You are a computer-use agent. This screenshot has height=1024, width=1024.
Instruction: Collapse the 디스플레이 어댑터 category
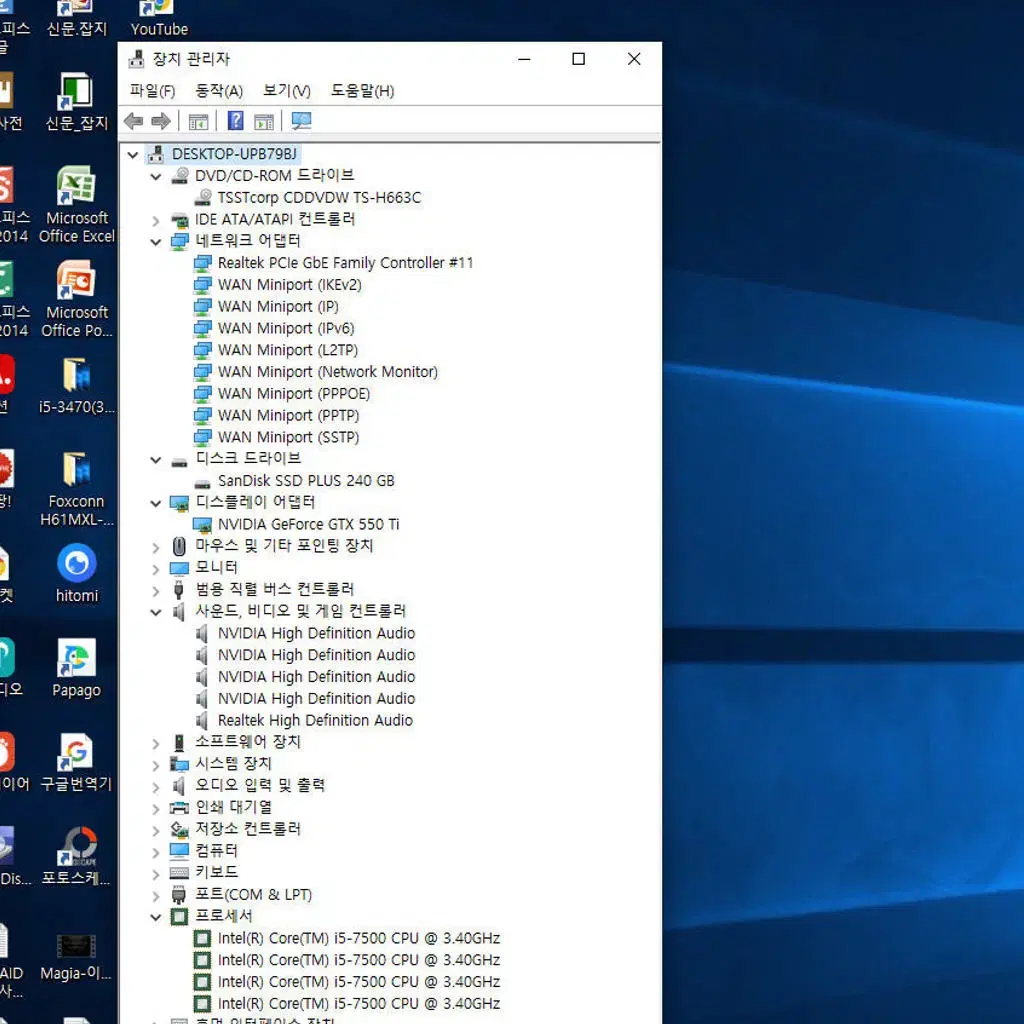155,503
